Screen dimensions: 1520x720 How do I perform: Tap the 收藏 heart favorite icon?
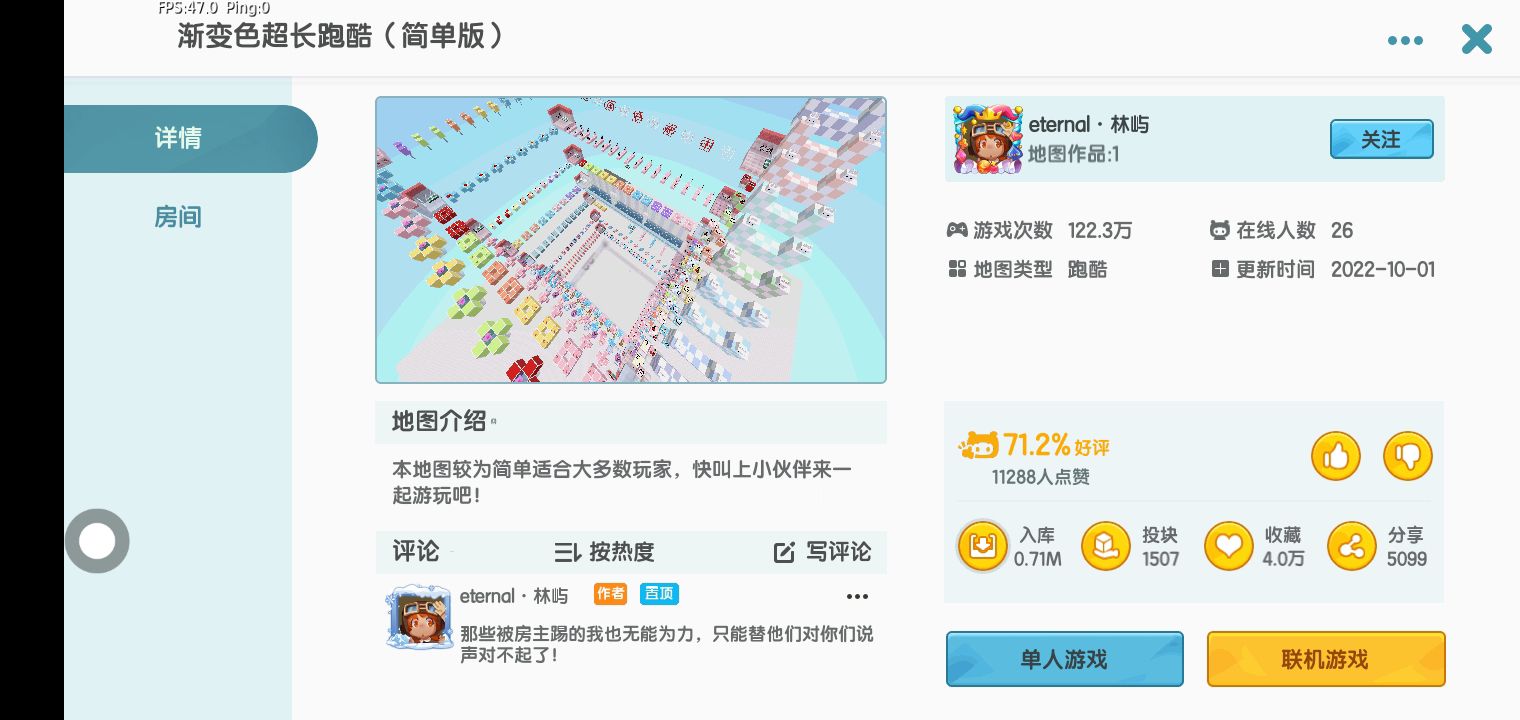(x=1228, y=546)
